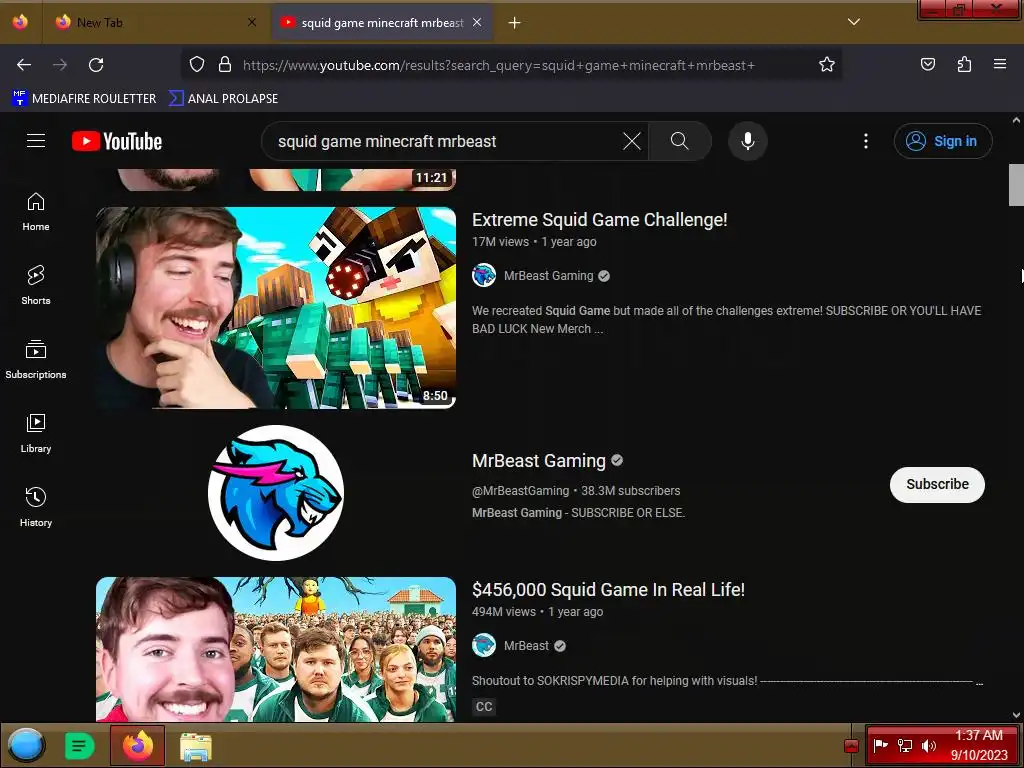
Task: Select the squid game minecraft mrbeast tab
Action: click(x=382, y=23)
